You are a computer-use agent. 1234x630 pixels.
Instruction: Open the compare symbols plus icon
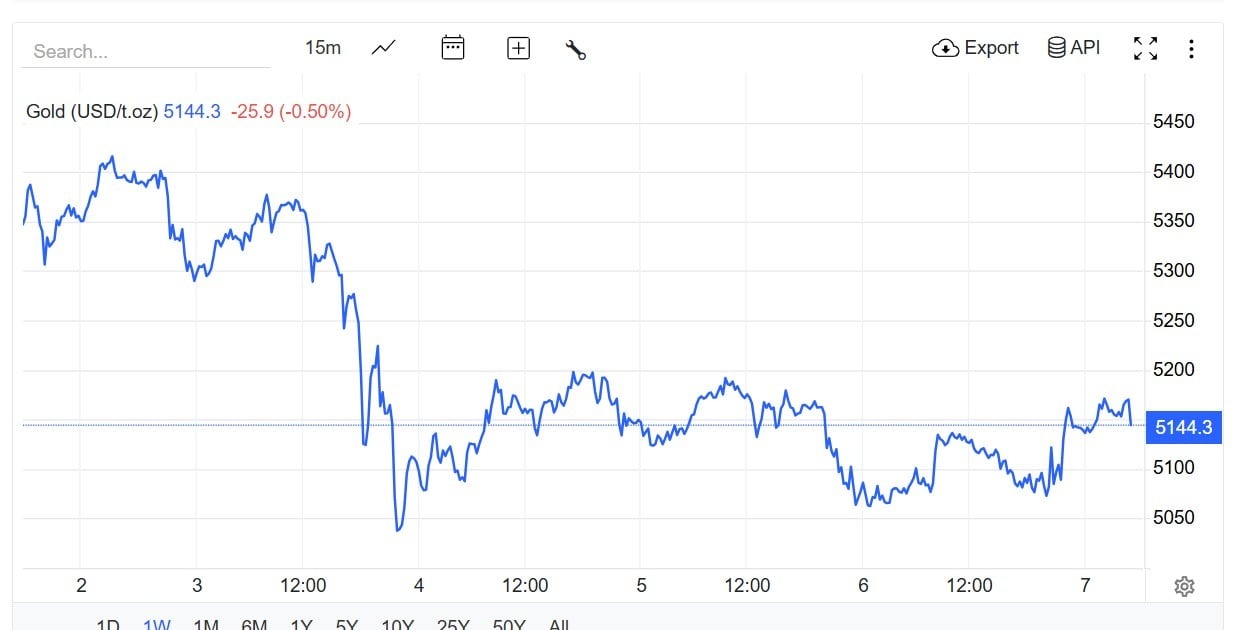click(518, 47)
